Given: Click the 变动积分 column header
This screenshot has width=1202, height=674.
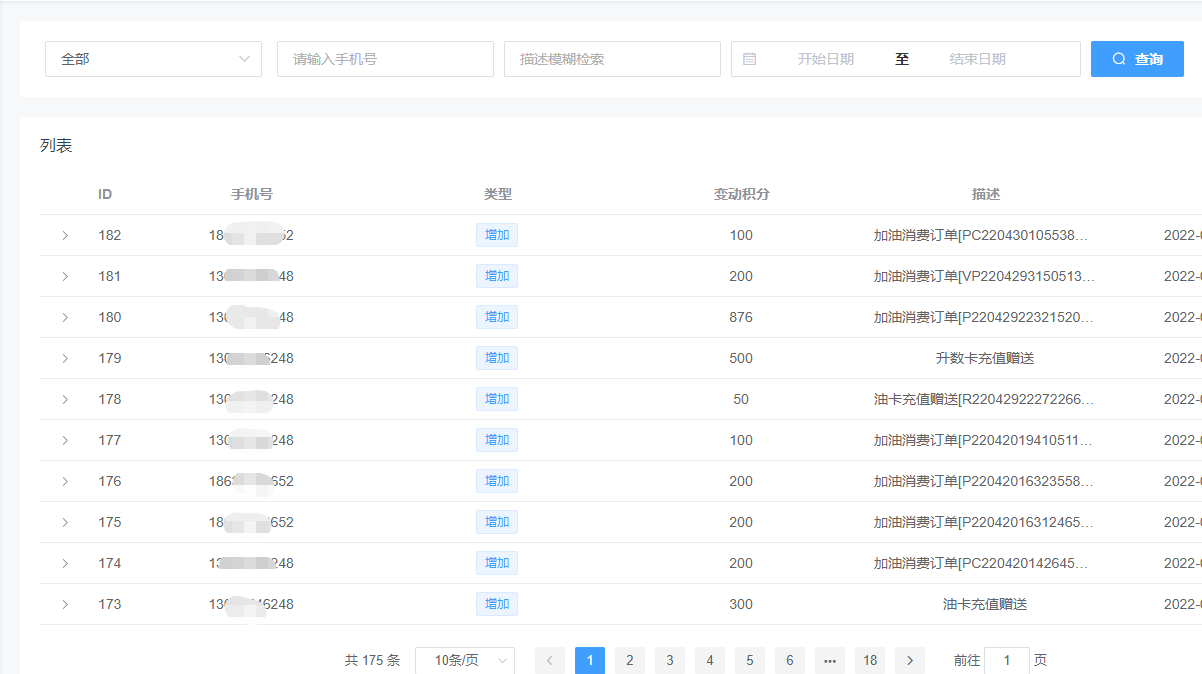Looking at the screenshot, I should pyautogui.click(x=741, y=194).
